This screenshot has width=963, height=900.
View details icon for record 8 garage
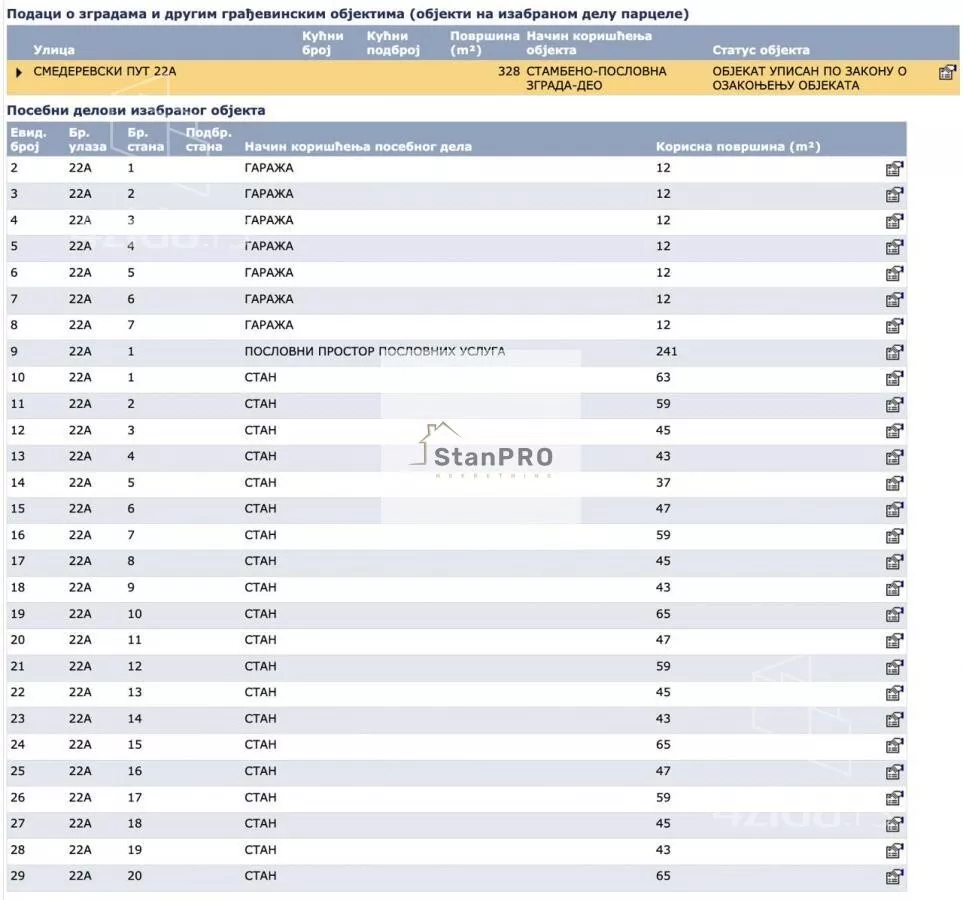pyautogui.click(x=894, y=326)
